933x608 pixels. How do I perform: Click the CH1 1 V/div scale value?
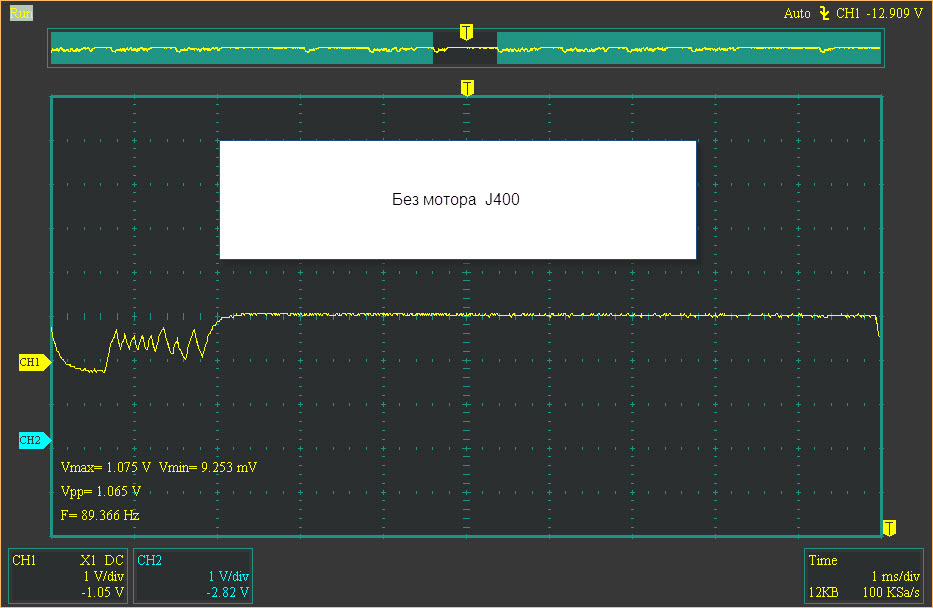point(104,576)
